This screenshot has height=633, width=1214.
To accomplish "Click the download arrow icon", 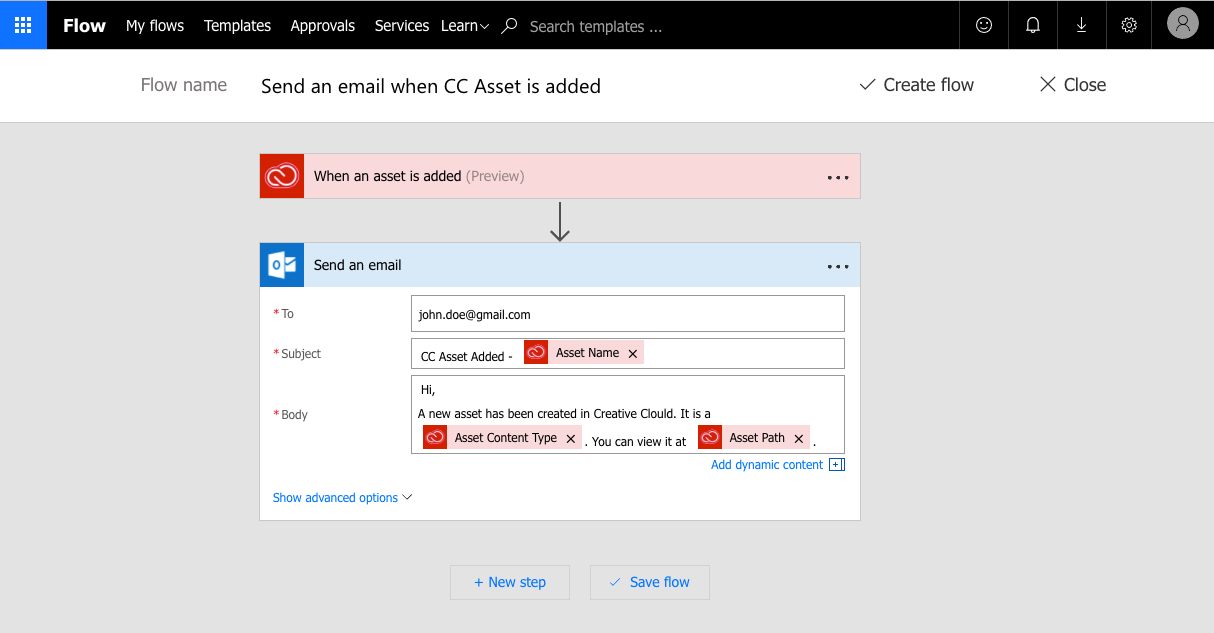I will pos(1081,25).
